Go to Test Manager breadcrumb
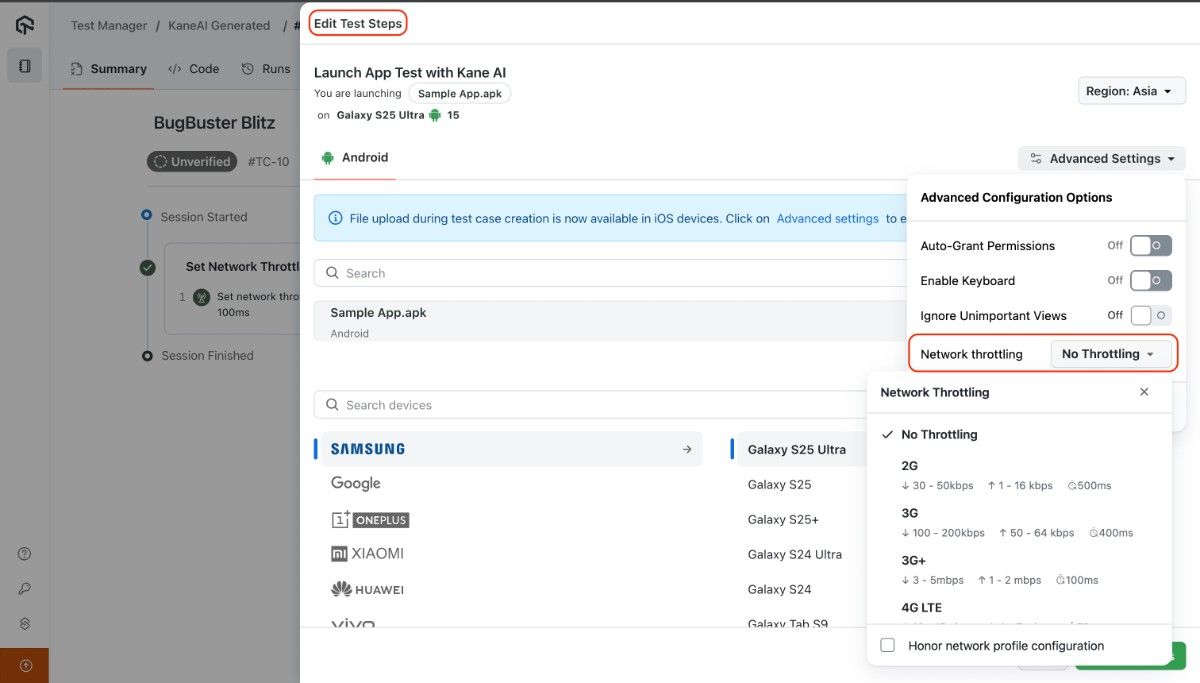This screenshot has width=1200, height=683. 109,25
